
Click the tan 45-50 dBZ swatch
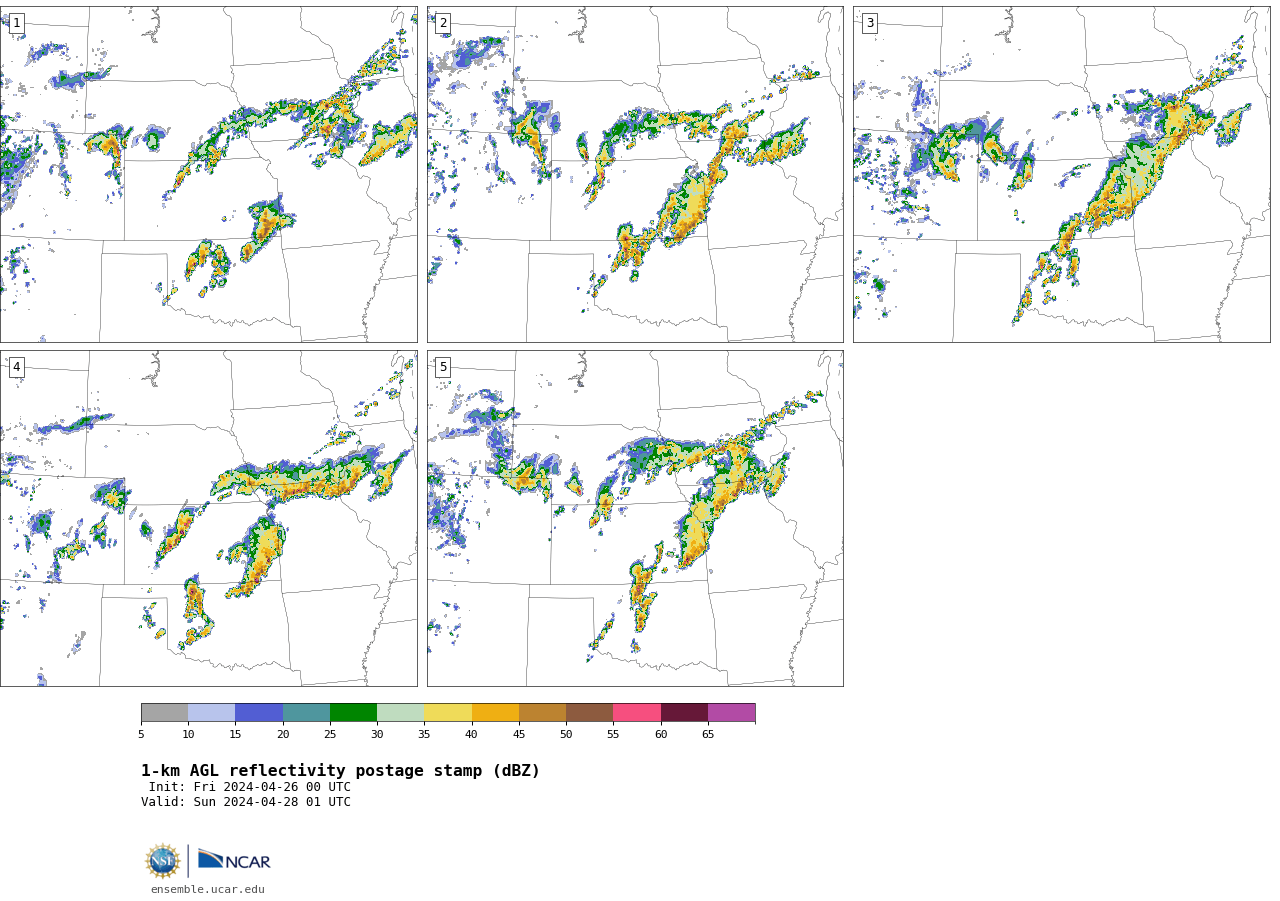(542, 712)
